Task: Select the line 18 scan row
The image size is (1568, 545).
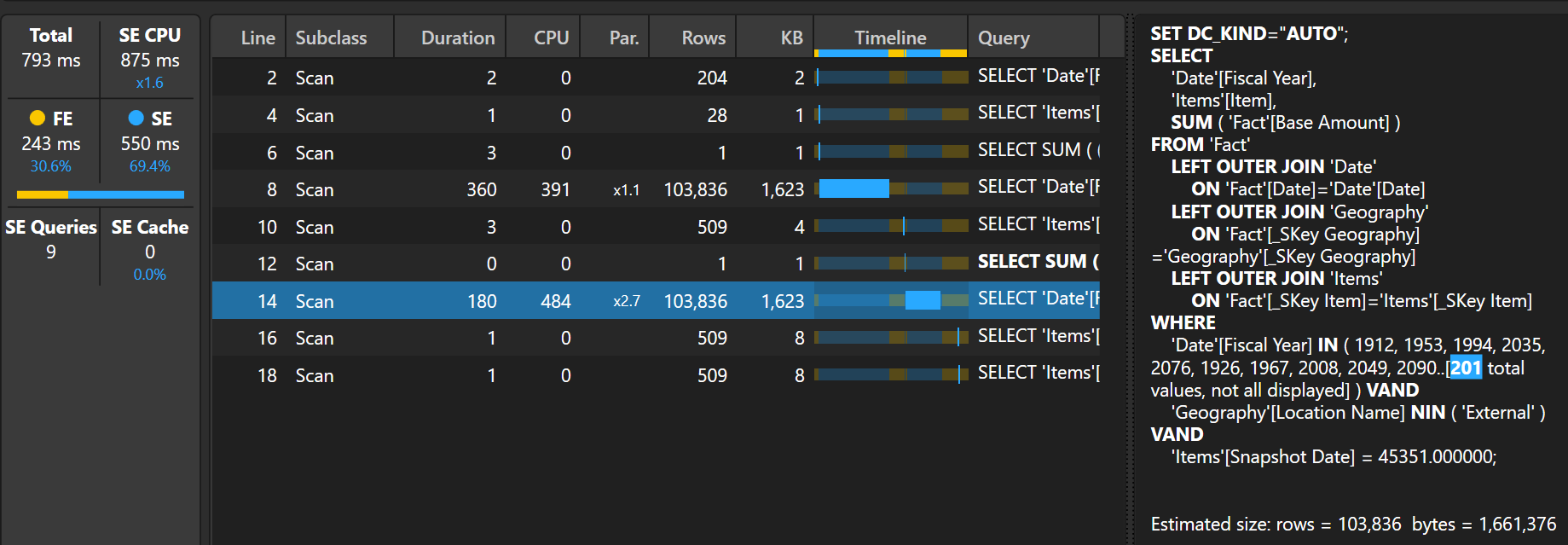Action: tap(512, 375)
